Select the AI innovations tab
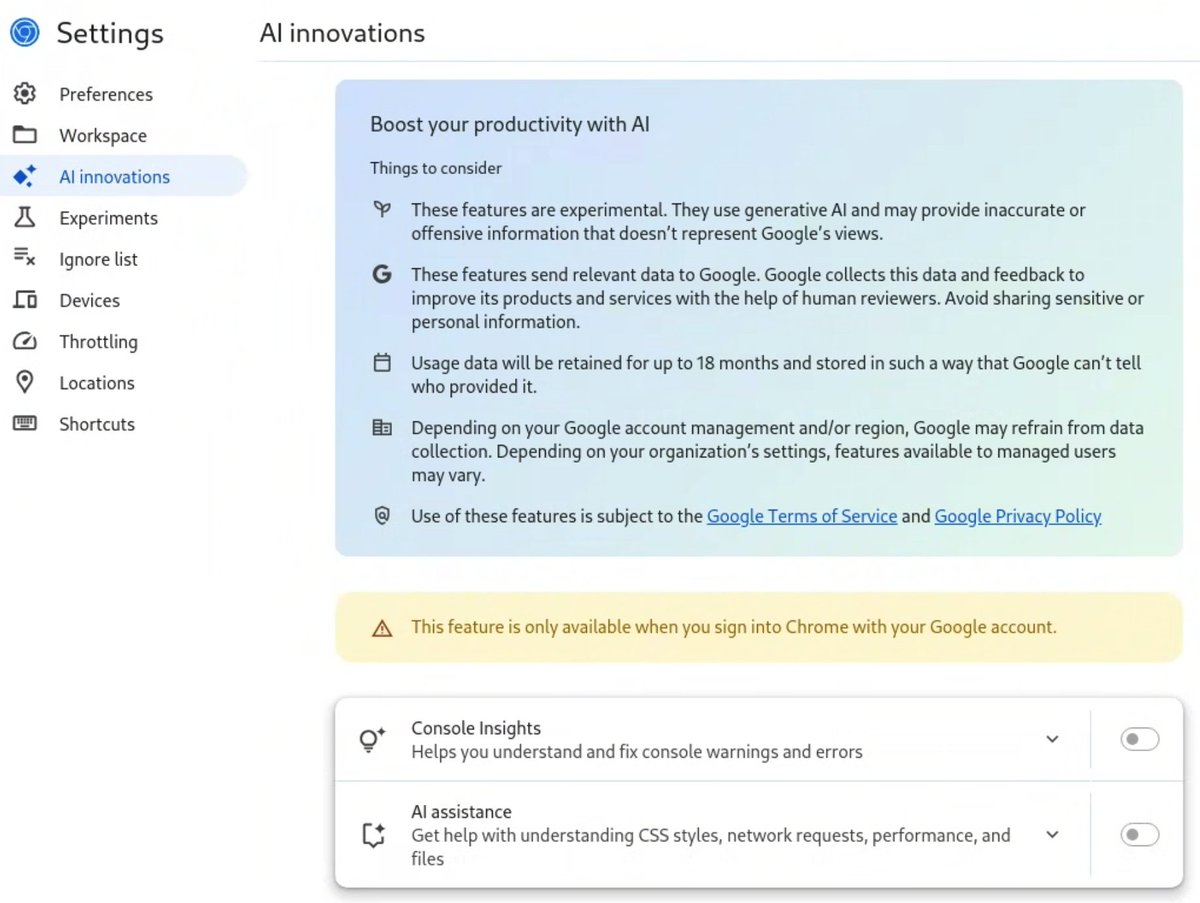This screenshot has height=903, width=1200. click(124, 176)
